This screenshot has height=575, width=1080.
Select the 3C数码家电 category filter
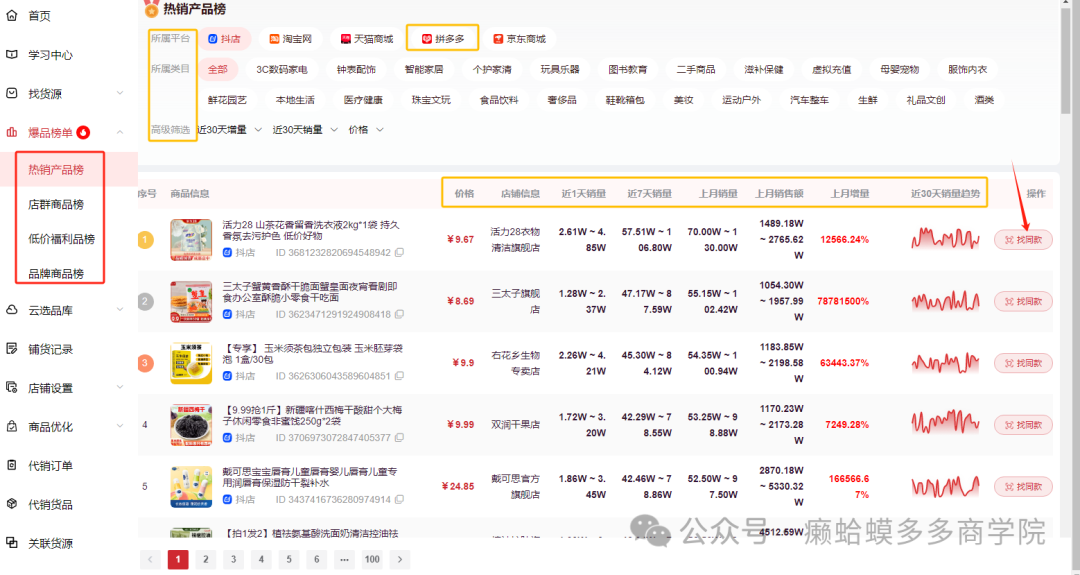pos(282,70)
